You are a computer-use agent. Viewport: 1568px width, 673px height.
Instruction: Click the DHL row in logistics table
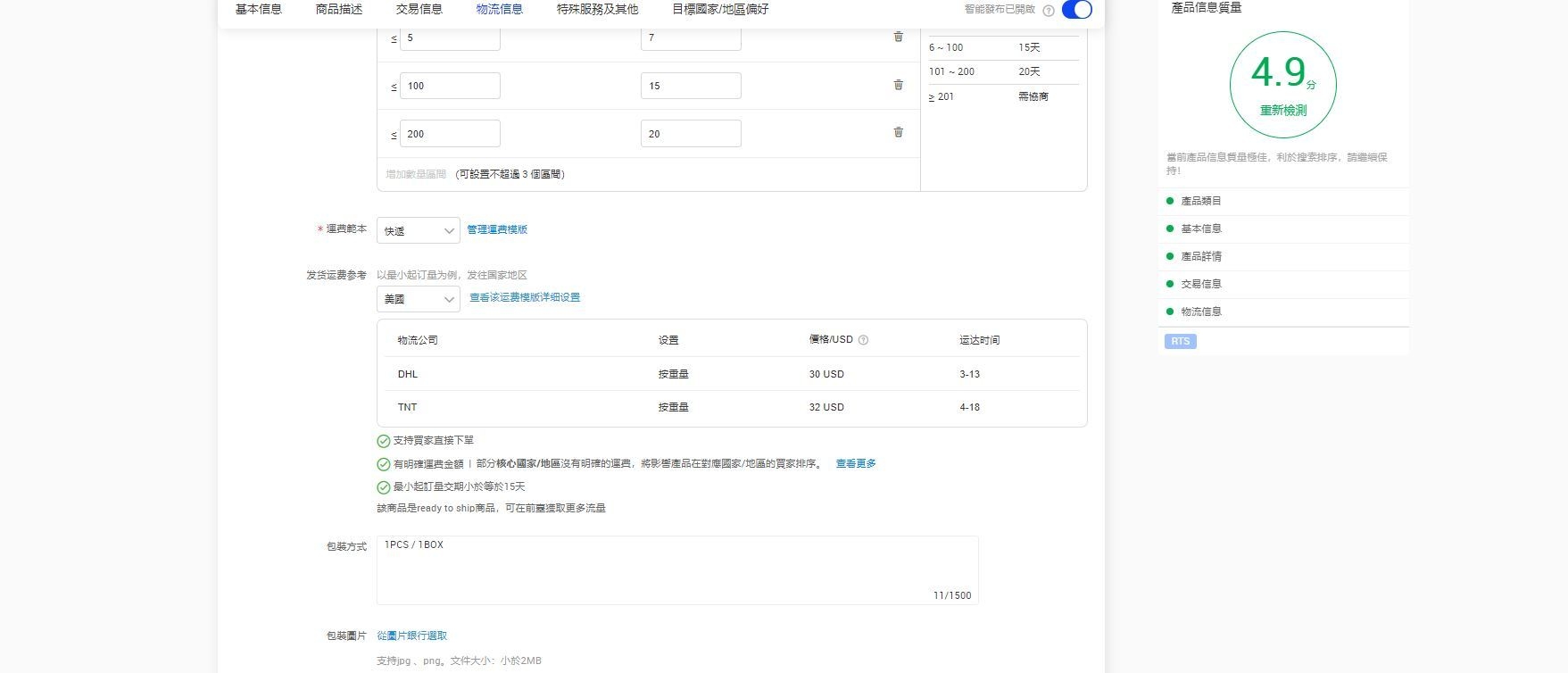coord(732,374)
